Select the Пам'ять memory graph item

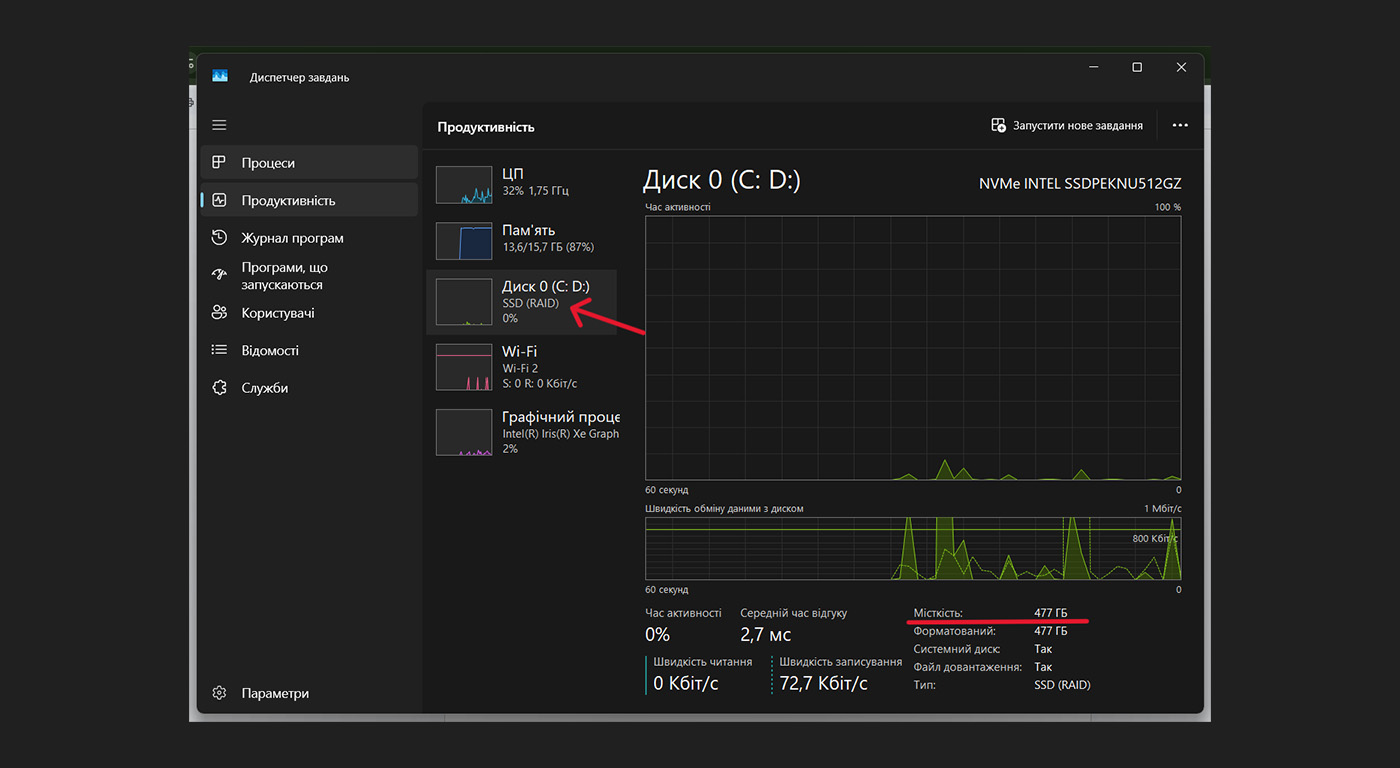[522, 241]
